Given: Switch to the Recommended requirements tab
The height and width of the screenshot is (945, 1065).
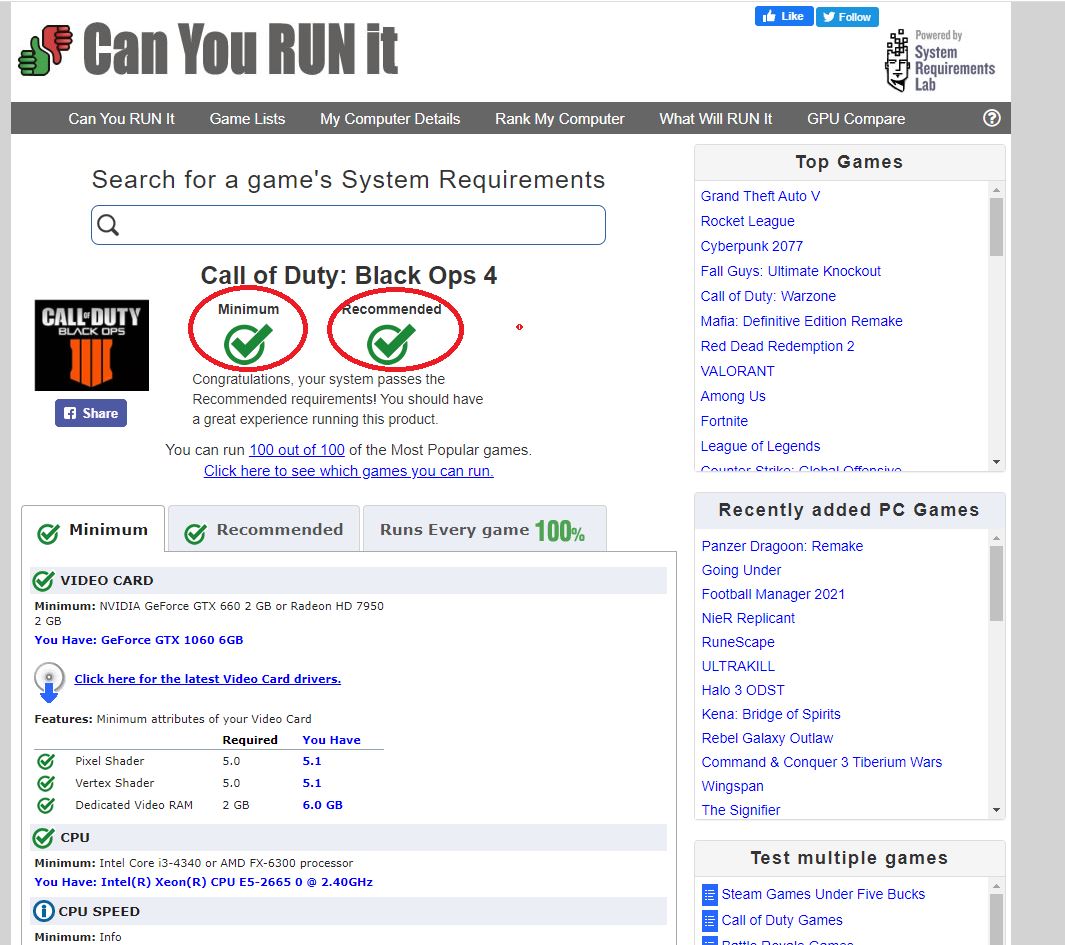Looking at the screenshot, I should (x=264, y=530).
